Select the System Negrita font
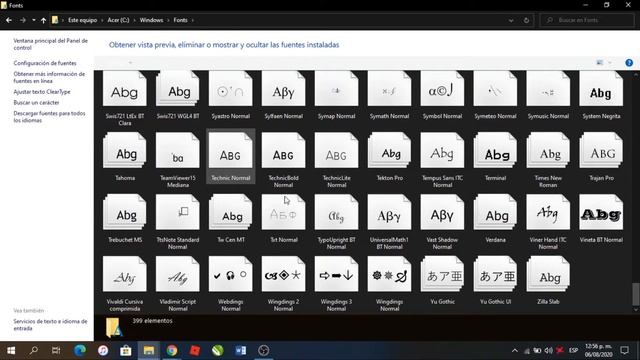 601,96
